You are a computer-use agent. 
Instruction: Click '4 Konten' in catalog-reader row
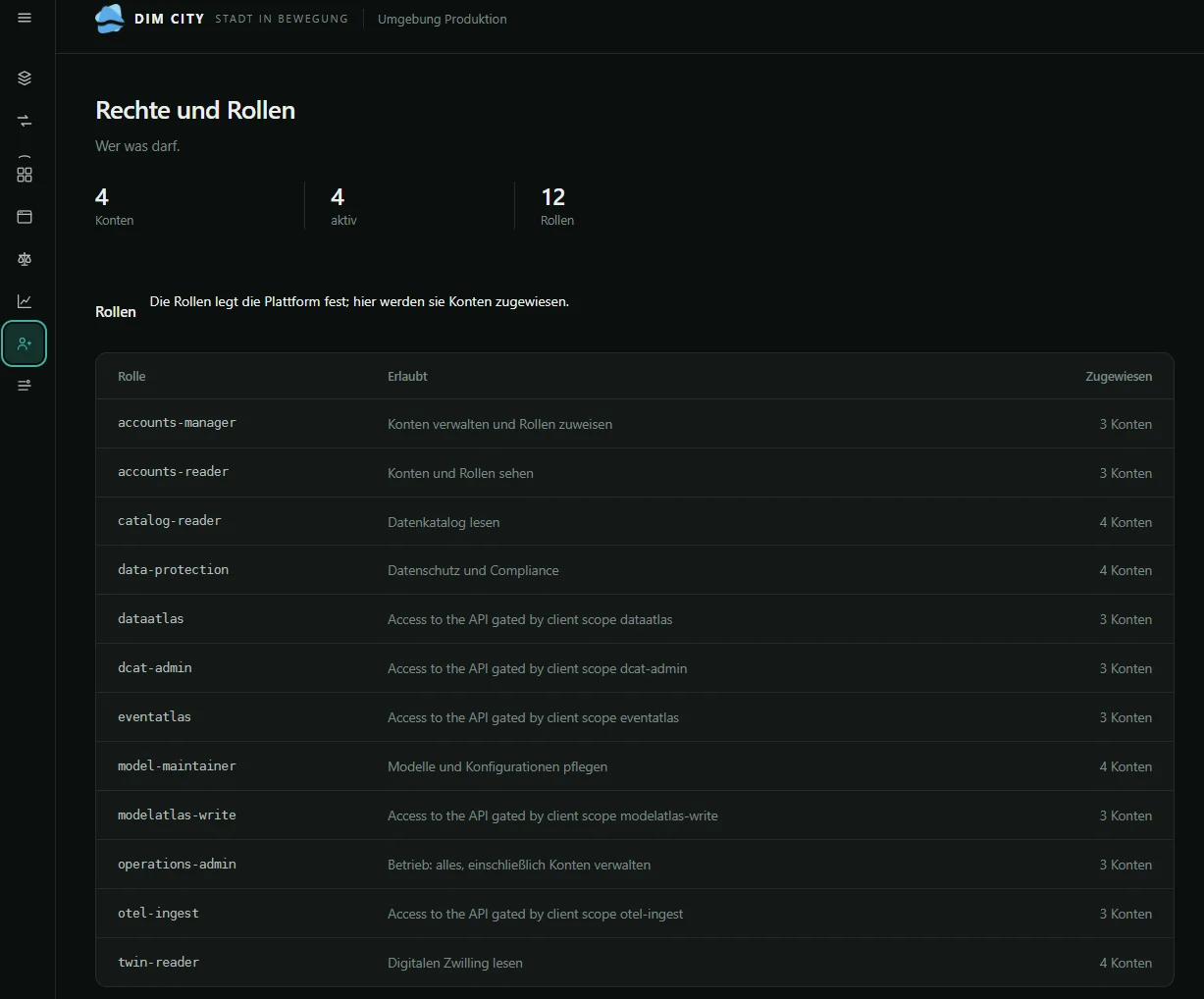[x=1125, y=522]
